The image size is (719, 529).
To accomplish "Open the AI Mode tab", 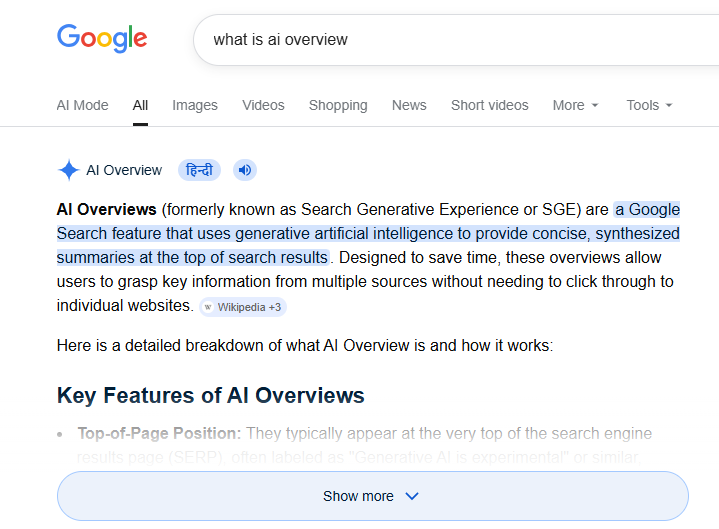I will click(83, 105).
